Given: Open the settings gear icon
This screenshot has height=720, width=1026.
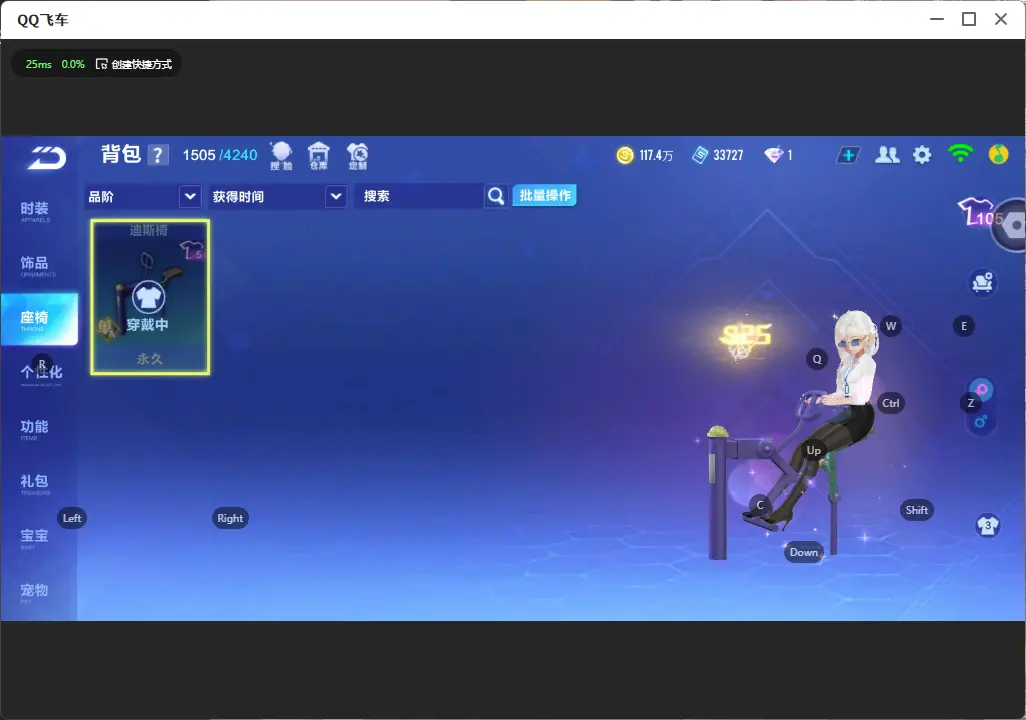Looking at the screenshot, I should [922, 155].
